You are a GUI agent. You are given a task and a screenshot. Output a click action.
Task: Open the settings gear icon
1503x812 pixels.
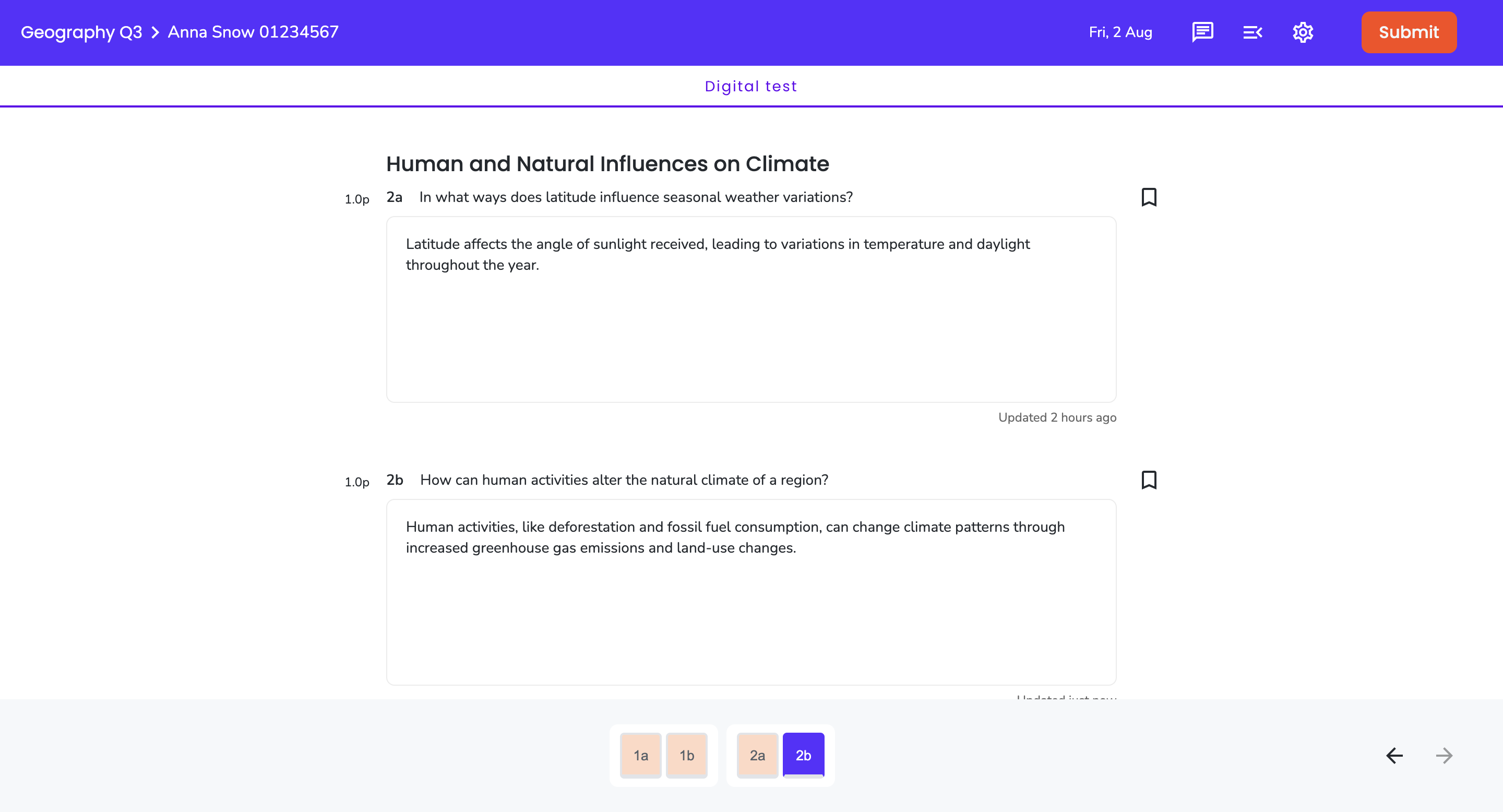1303,32
